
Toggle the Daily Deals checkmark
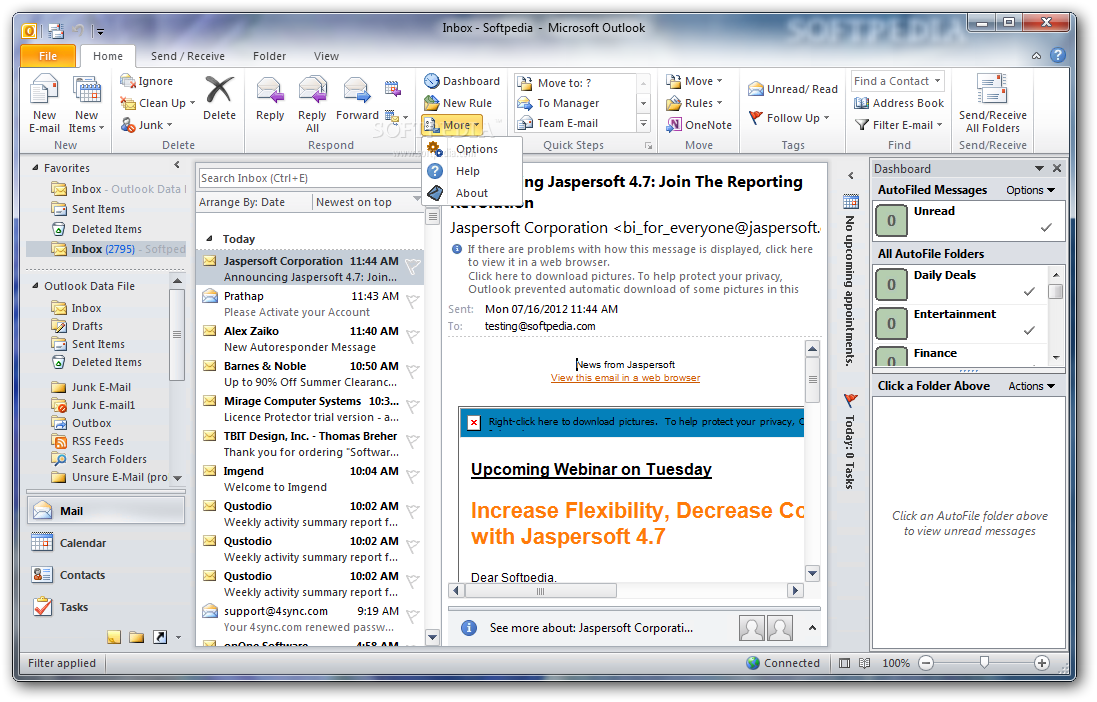(1029, 291)
